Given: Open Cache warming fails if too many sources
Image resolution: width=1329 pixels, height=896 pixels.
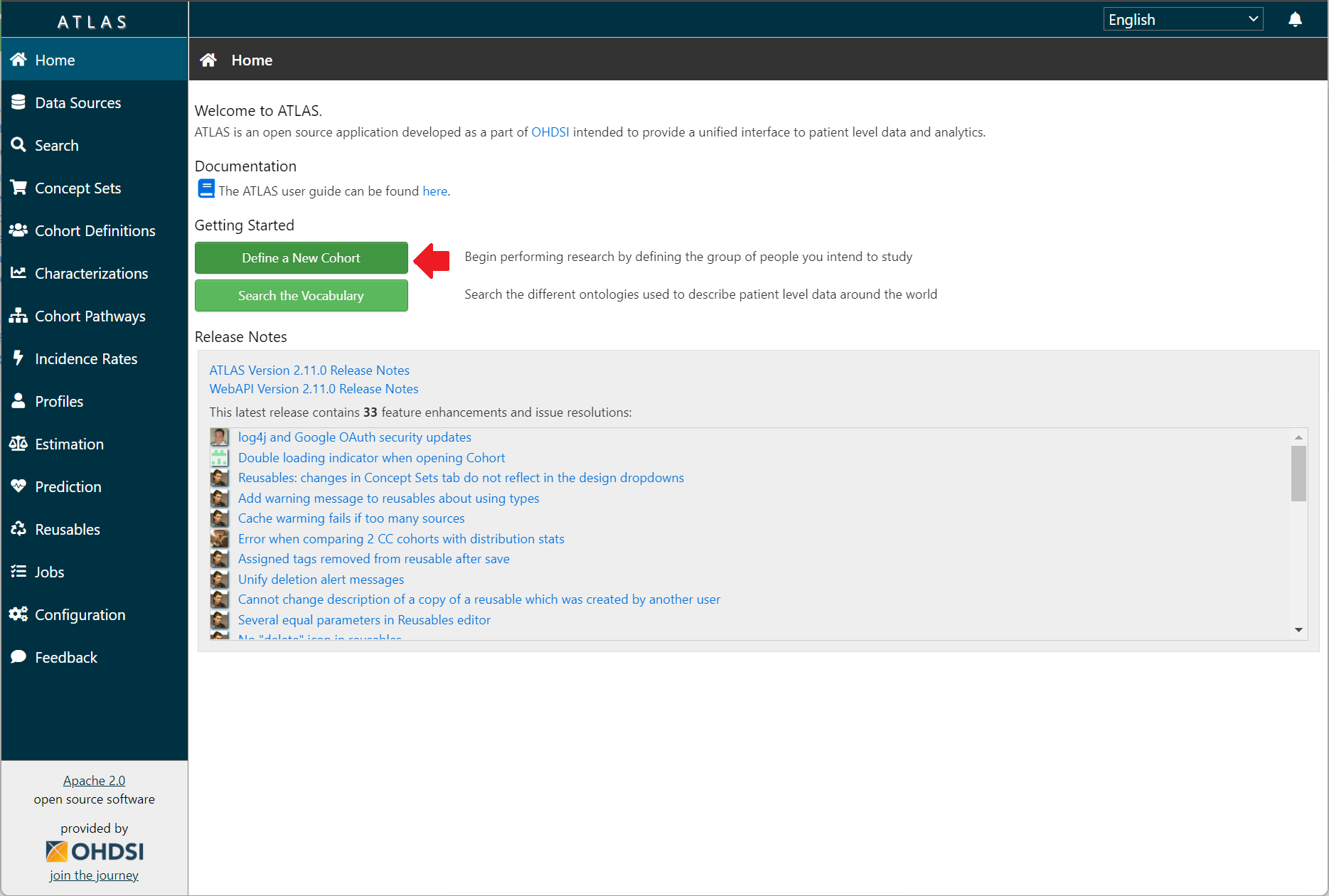Looking at the screenshot, I should pyautogui.click(x=351, y=518).
